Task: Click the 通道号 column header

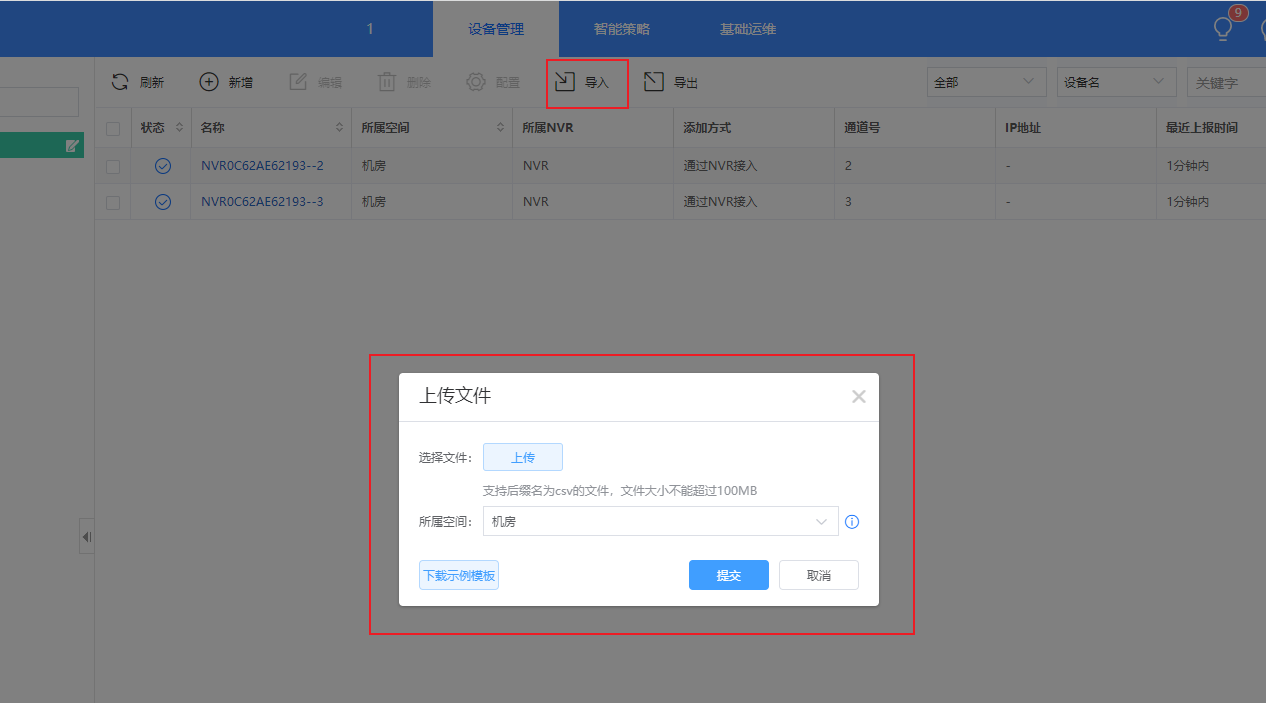Action: [x=862, y=128]
